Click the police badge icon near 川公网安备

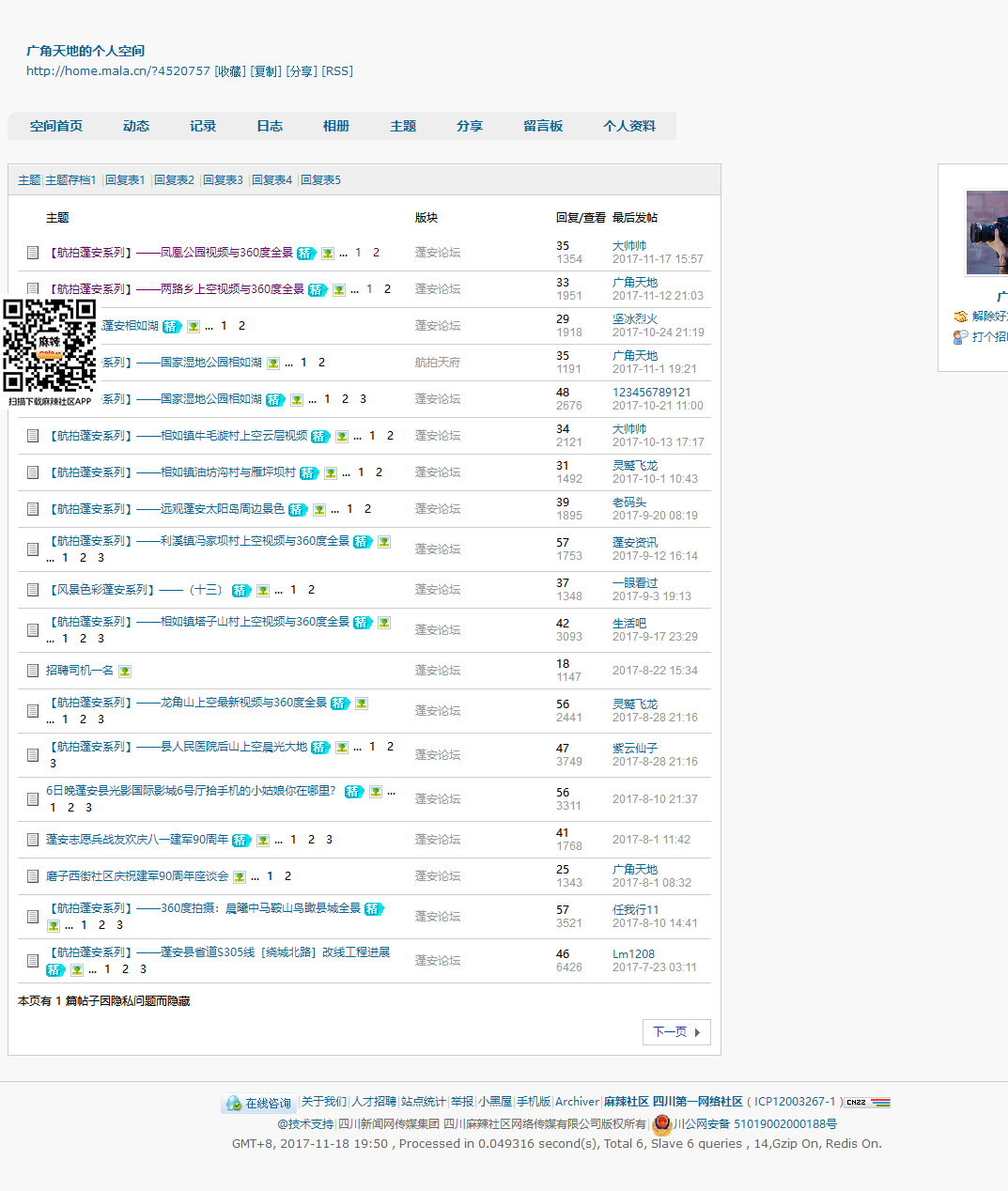(662, 1124)
